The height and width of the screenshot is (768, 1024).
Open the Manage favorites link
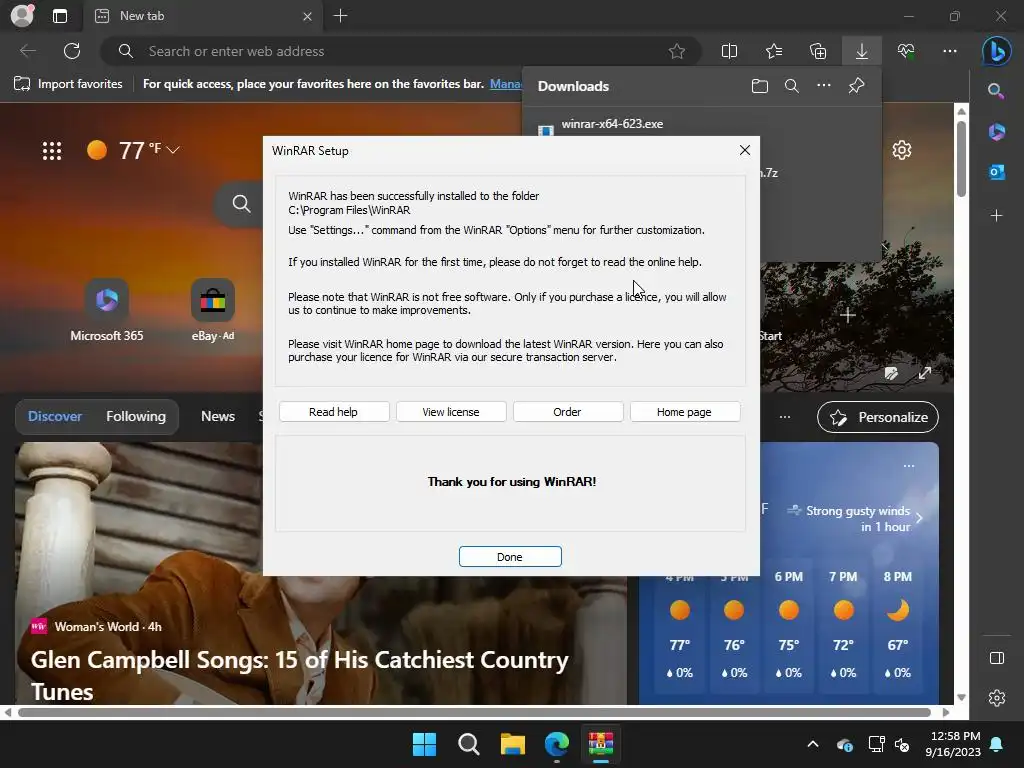pos(505,84)
